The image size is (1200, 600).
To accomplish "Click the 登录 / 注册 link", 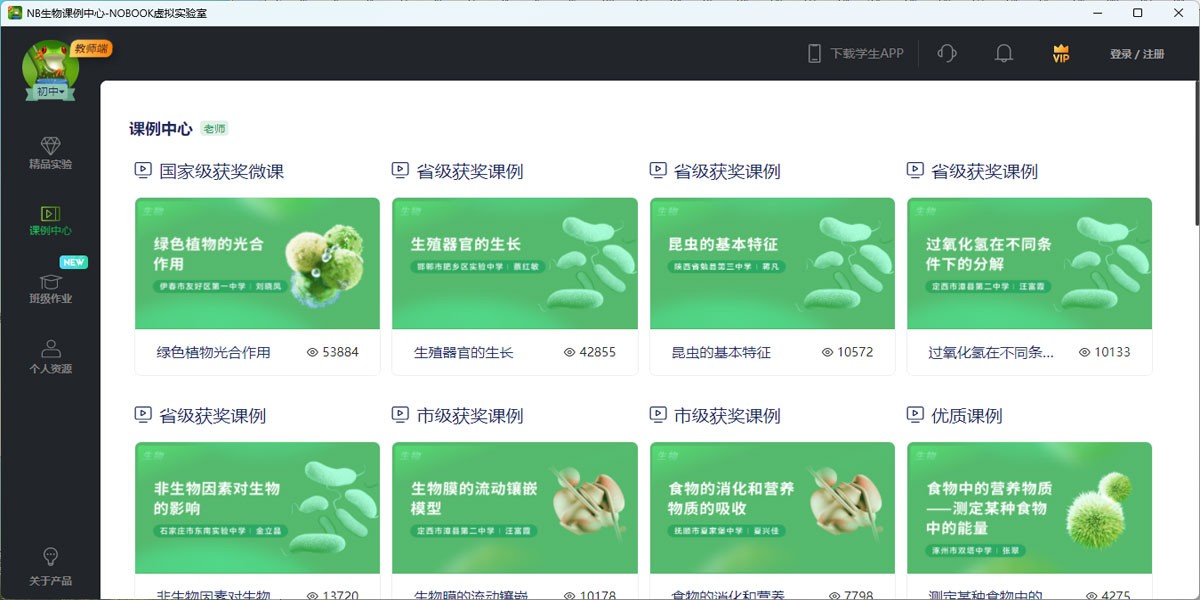I will [1136, 54].
